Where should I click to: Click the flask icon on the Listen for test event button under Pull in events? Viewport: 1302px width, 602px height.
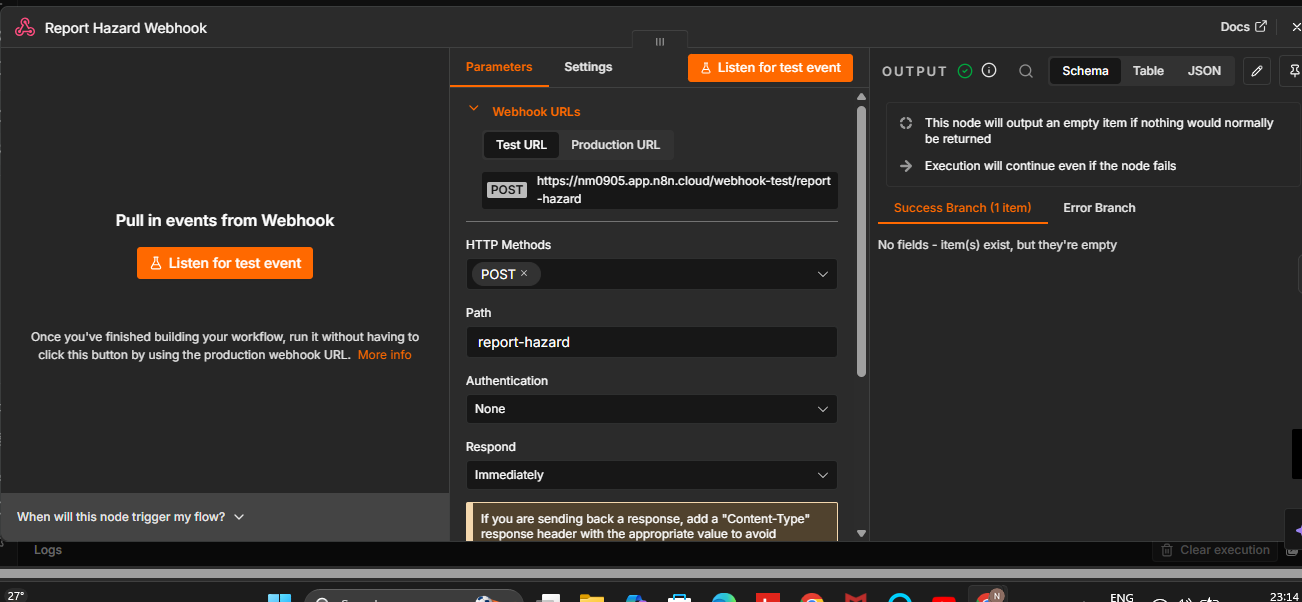pos(156,263)
